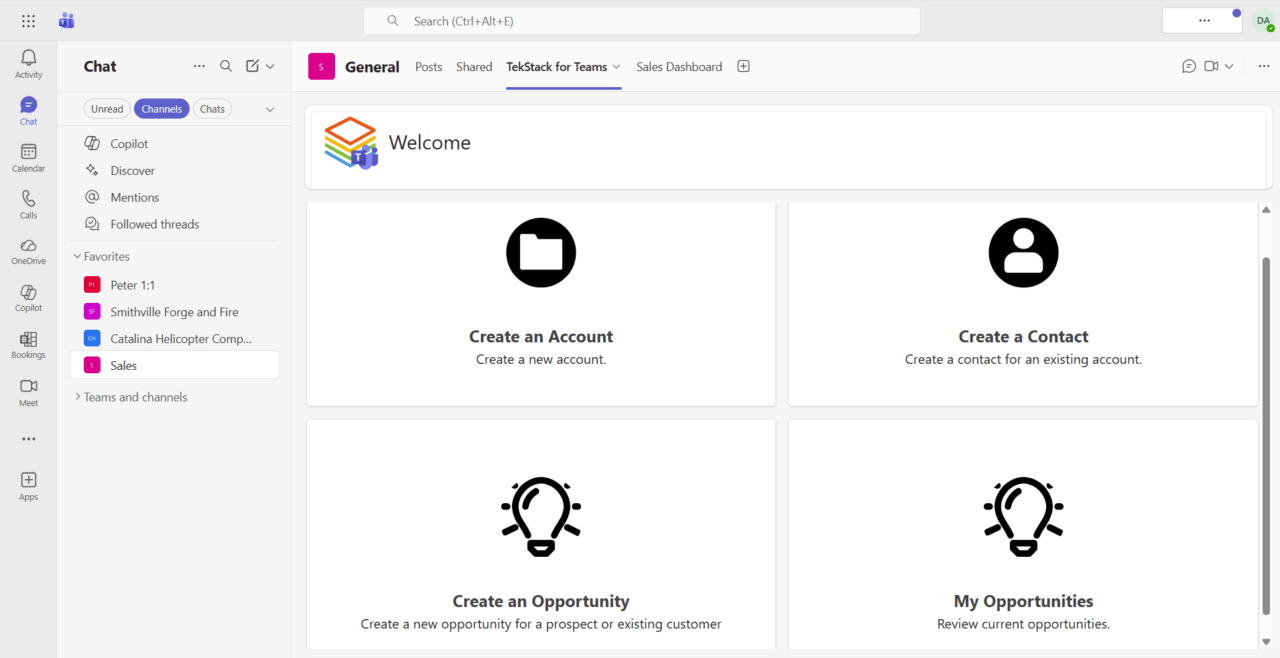Click the My Opportunities title
The image size is (1280, 658).
coord(1023,601)
